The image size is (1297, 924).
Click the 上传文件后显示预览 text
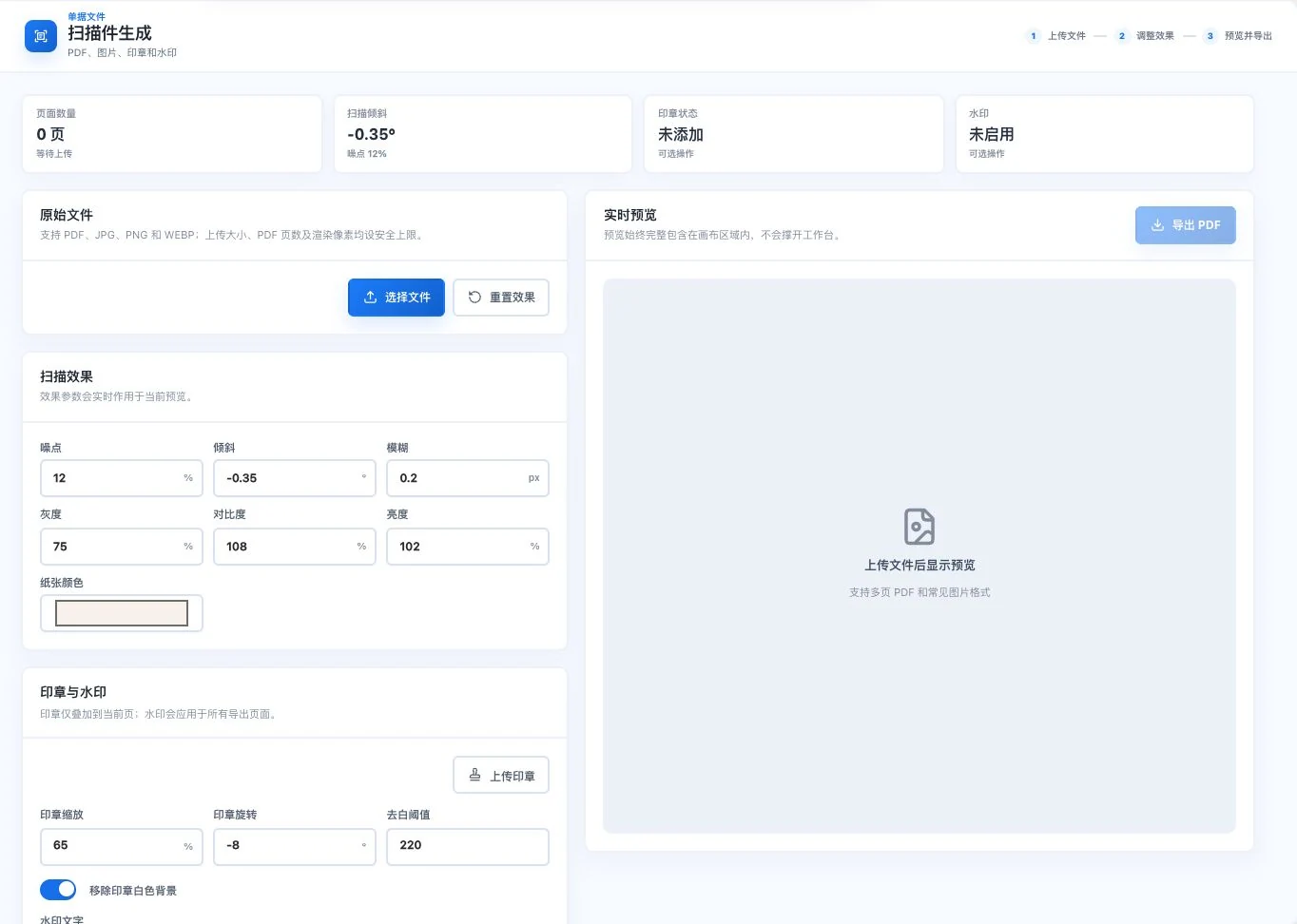click(920, 565)
